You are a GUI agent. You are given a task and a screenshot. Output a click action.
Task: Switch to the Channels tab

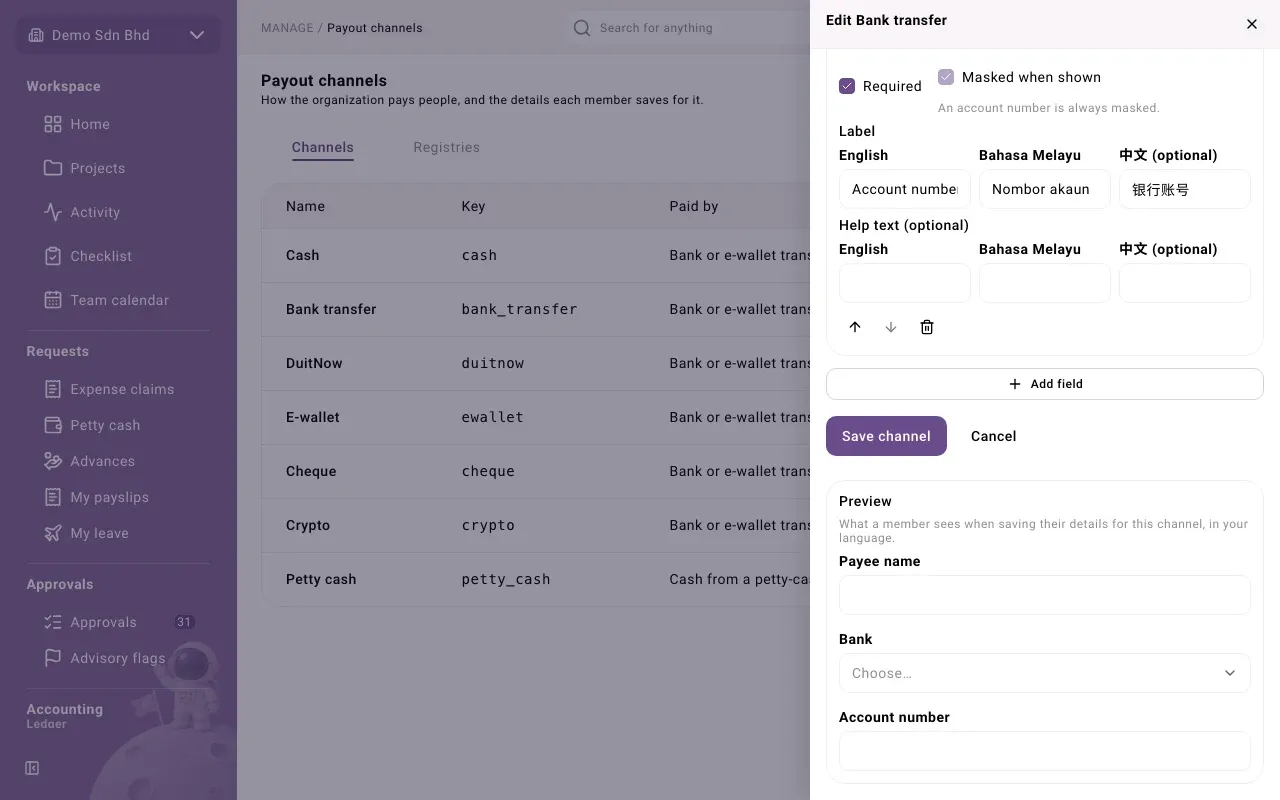323,147
